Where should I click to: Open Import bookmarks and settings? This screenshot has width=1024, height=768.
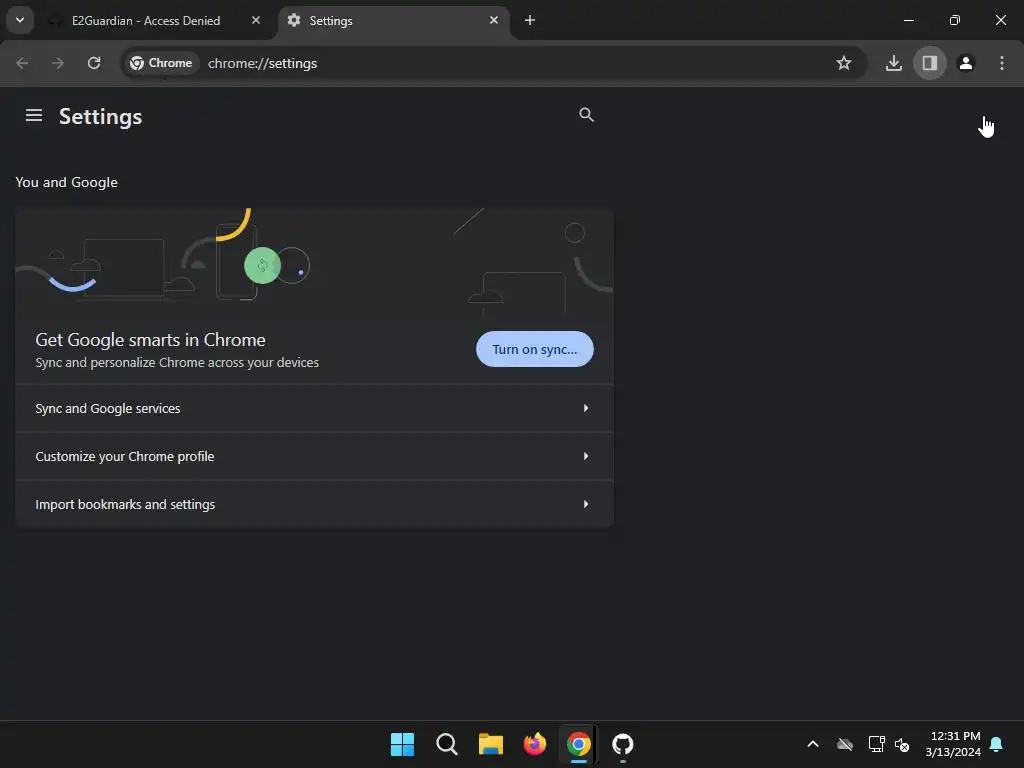[x=313, y=505]
